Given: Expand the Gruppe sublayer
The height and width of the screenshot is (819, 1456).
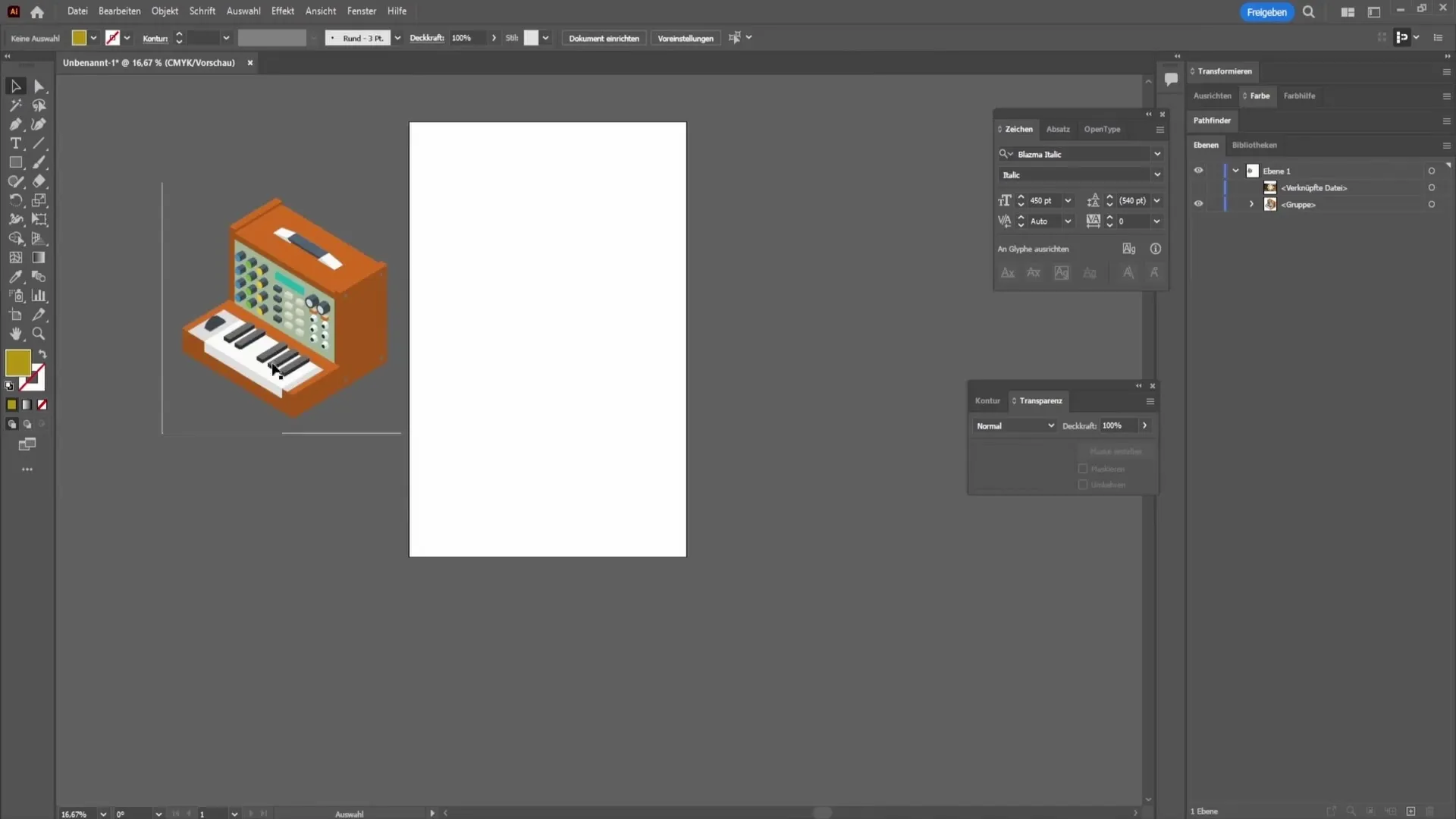Looking at the screenshot, I should 1251,204.
